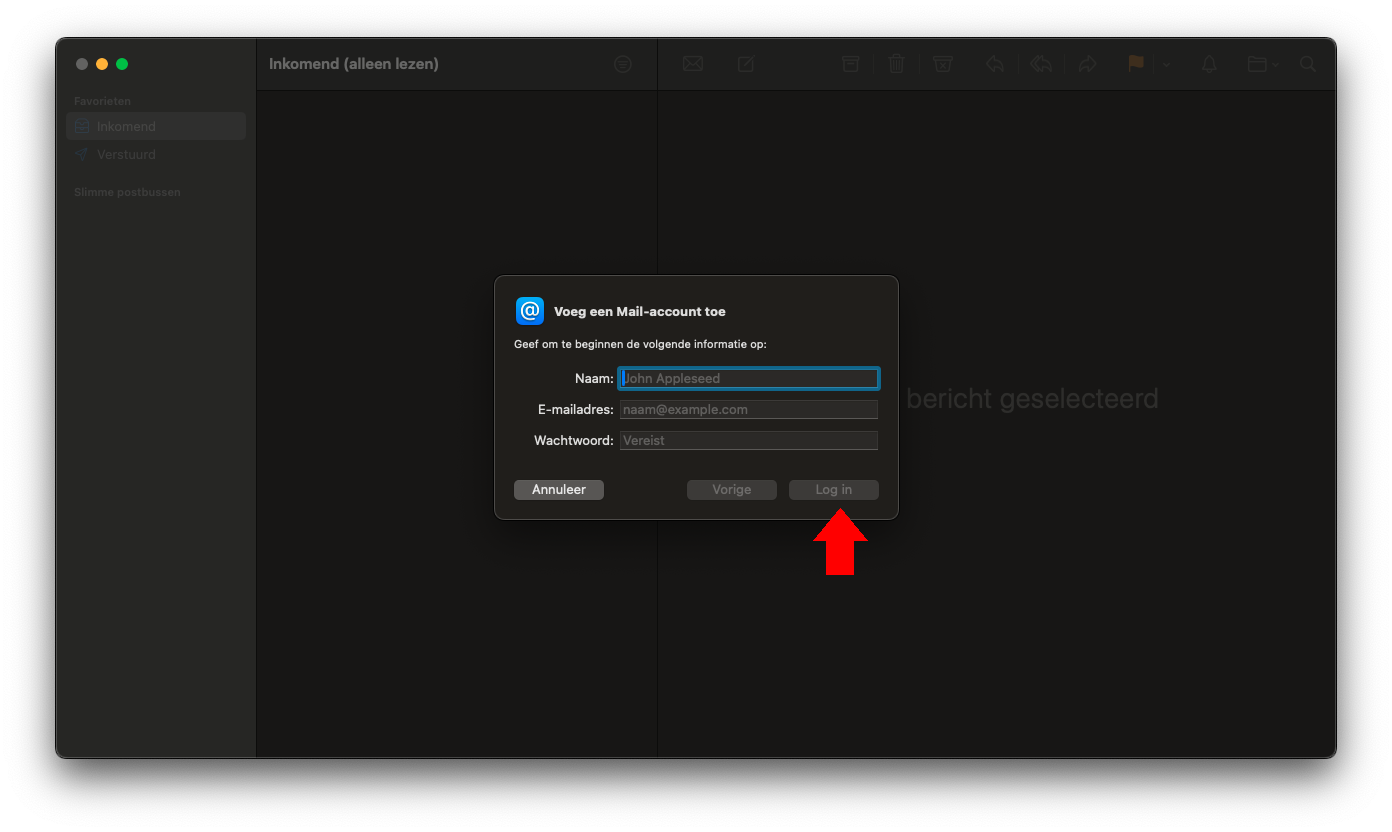Select Inkomend mailbox in sidebar

coord(125,126)
